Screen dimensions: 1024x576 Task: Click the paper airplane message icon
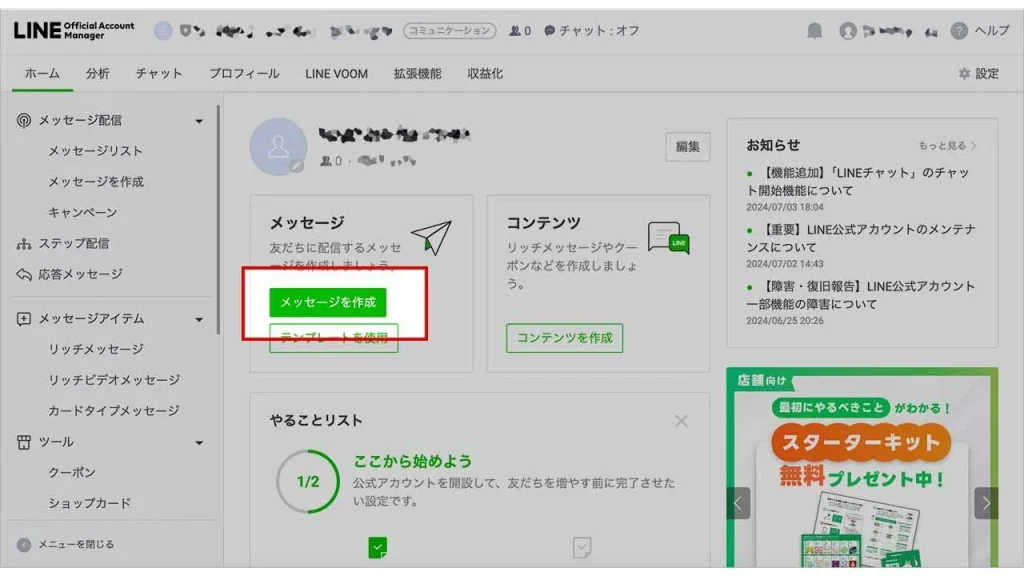click(431, 237)
